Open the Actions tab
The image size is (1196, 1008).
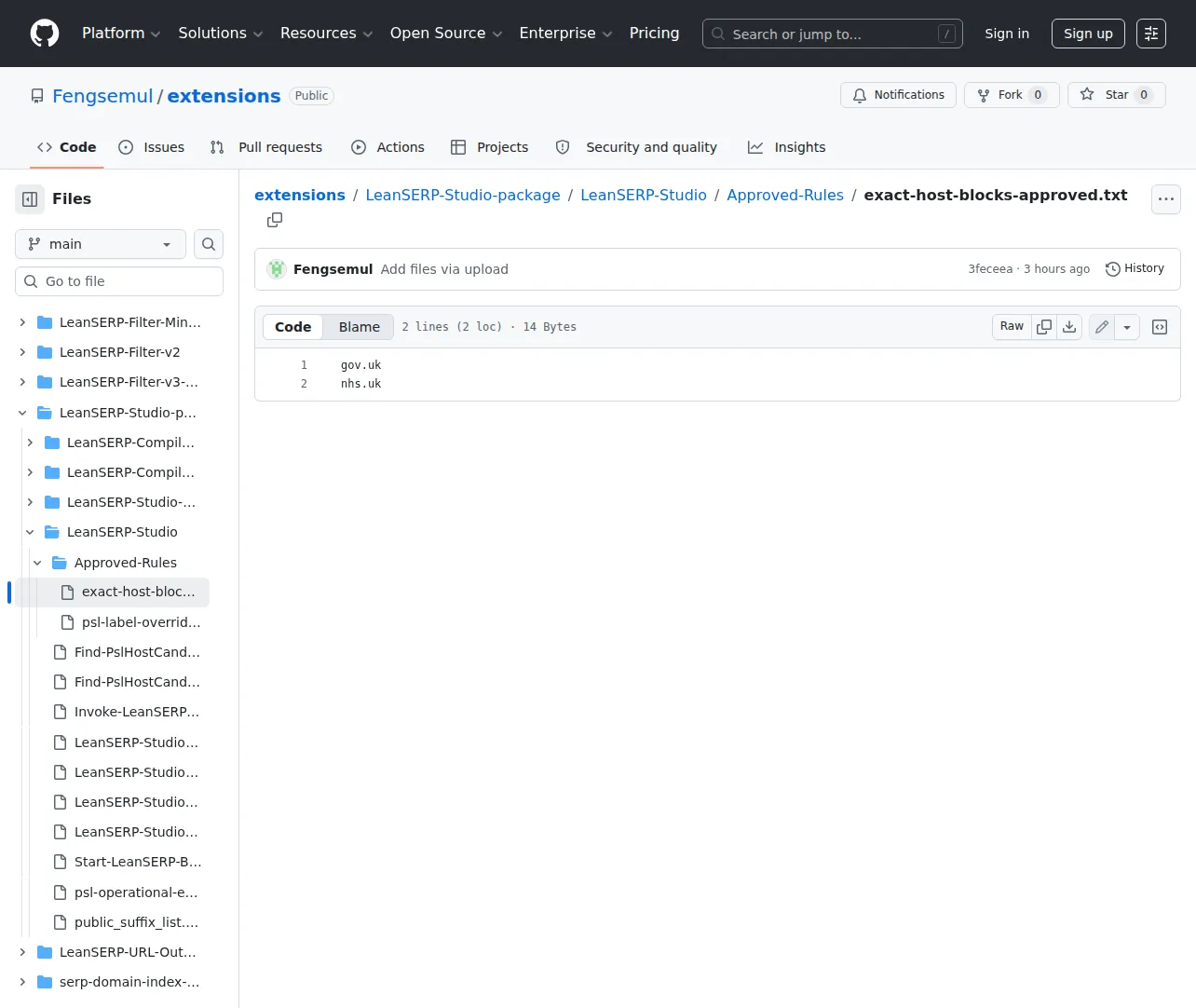tap(387, 147)
